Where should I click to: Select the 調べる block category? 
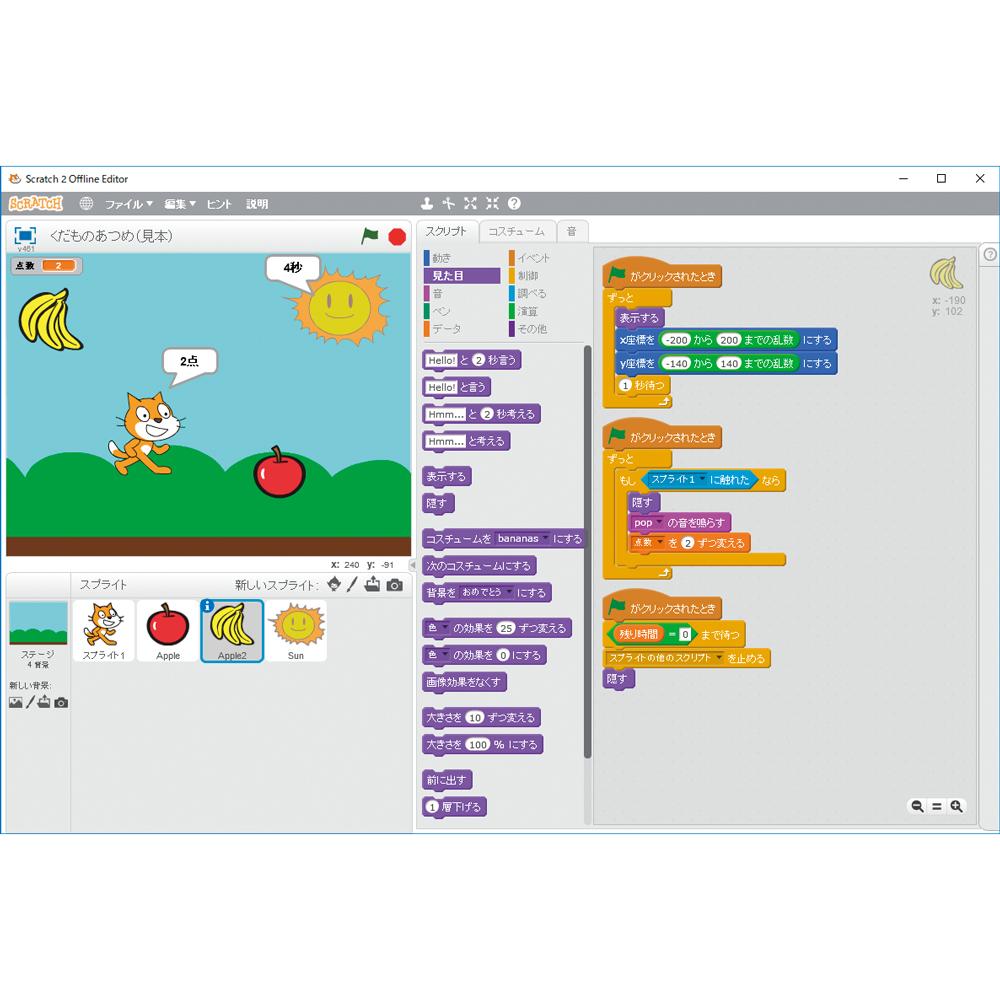click(545, 293)
